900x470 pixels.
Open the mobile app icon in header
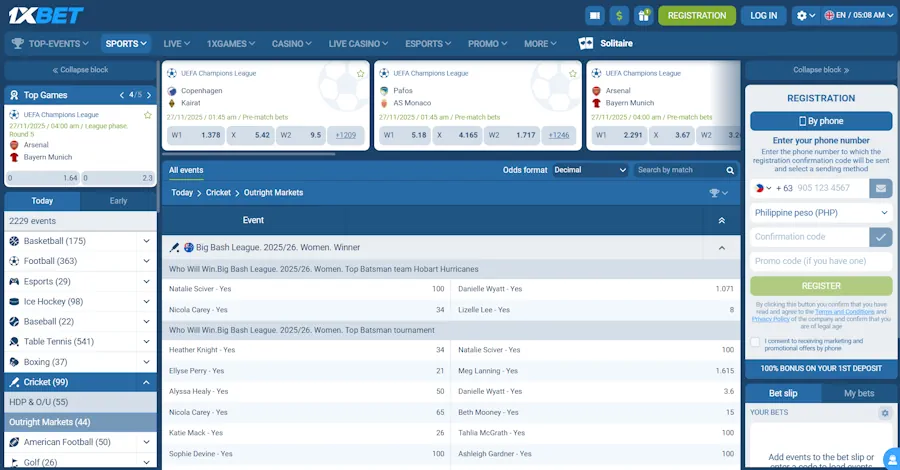point(595,15)
